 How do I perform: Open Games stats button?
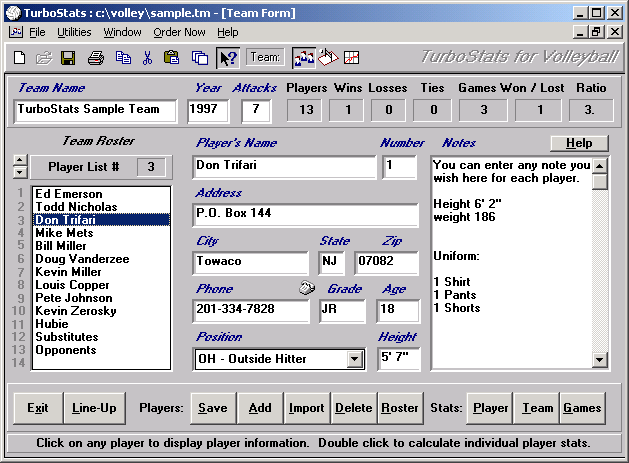click(x=582, y=408)
